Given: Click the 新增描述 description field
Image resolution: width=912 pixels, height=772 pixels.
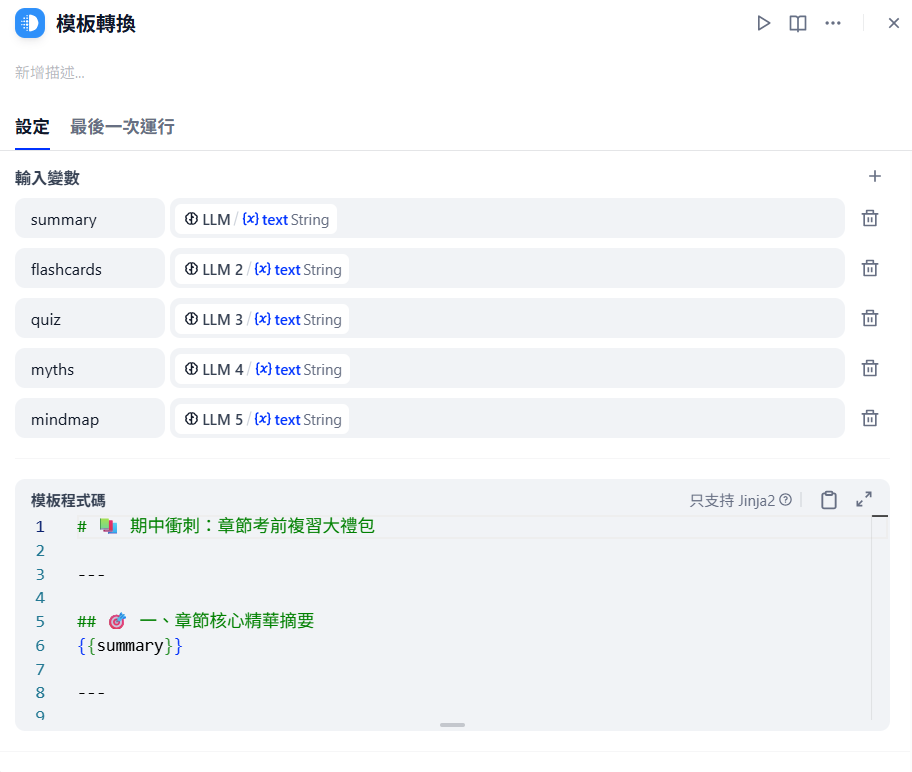Looking at the screenshot, I should (50, 73).
